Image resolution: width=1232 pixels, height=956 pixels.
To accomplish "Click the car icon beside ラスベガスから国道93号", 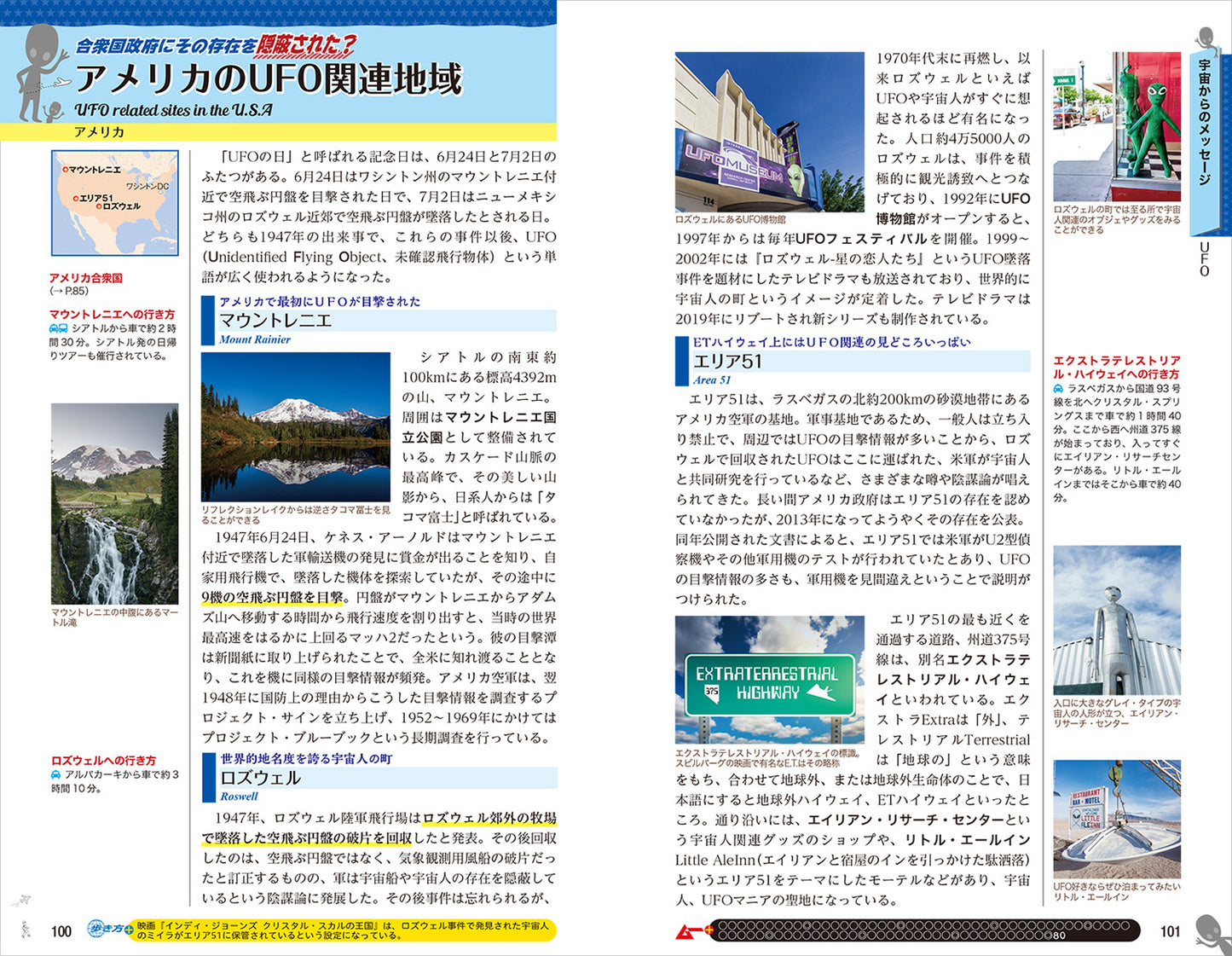I will tap(1059, 389).
